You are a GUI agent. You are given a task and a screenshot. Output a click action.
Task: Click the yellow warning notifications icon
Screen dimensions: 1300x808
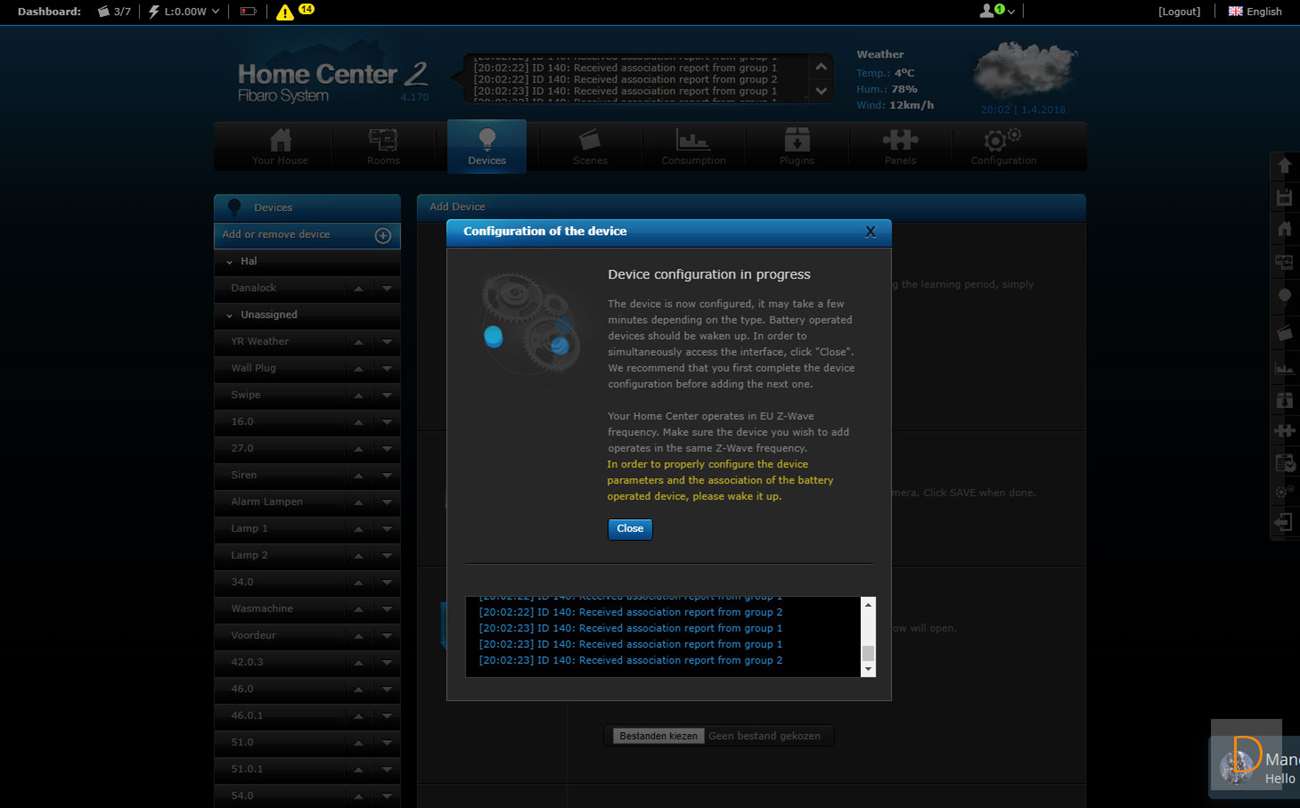285,12
